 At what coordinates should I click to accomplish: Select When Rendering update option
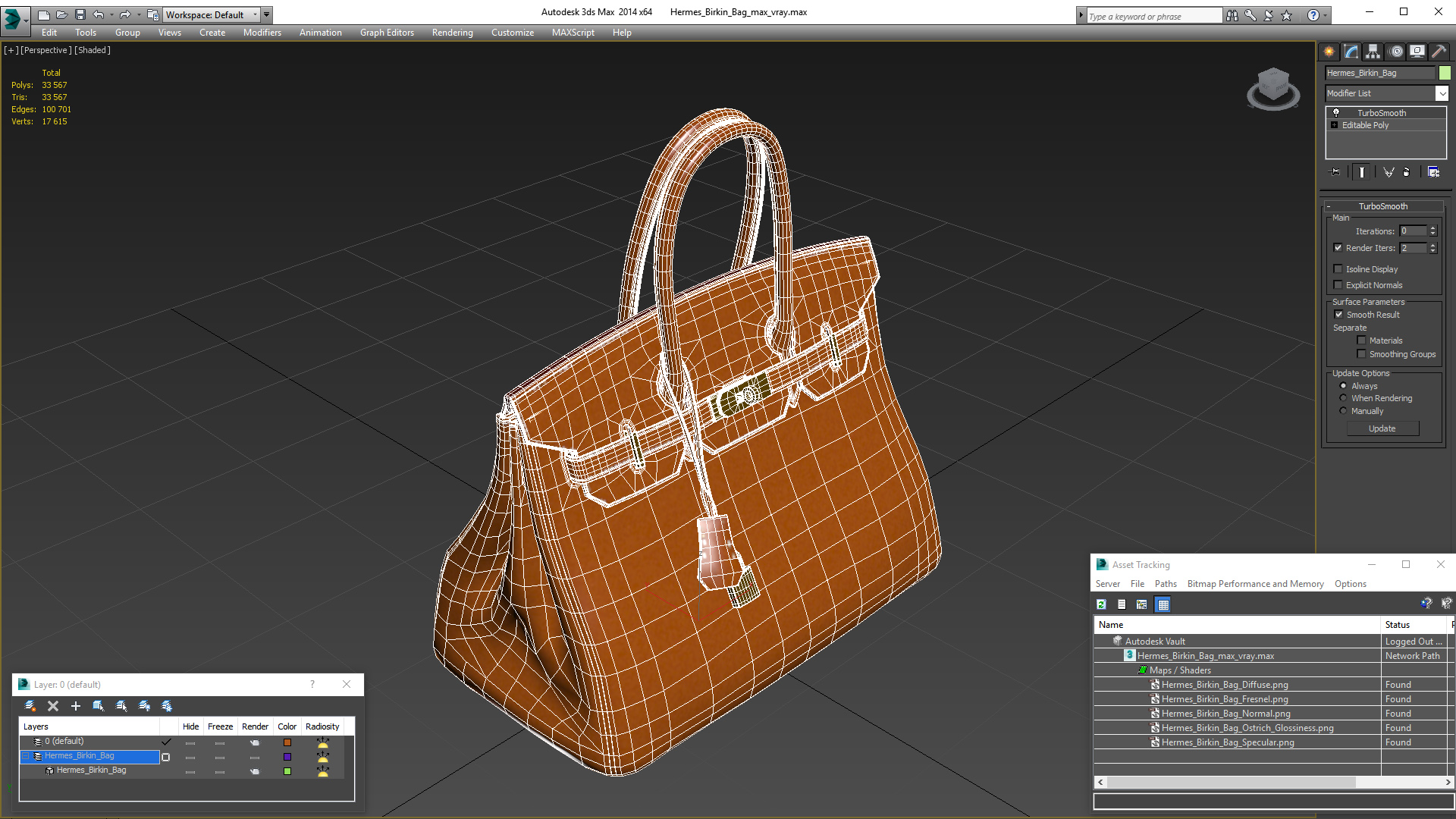(x=1344, y=398)
